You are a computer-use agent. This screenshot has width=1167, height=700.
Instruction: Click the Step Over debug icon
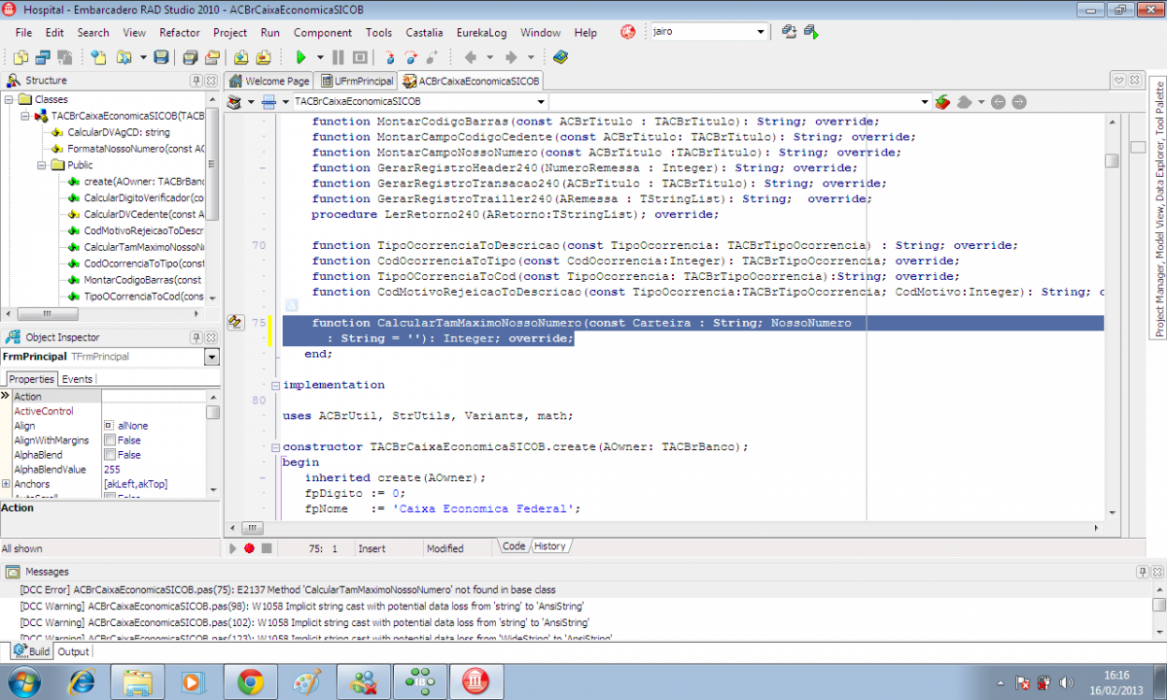pyautogui.click(x=411, y=57)
